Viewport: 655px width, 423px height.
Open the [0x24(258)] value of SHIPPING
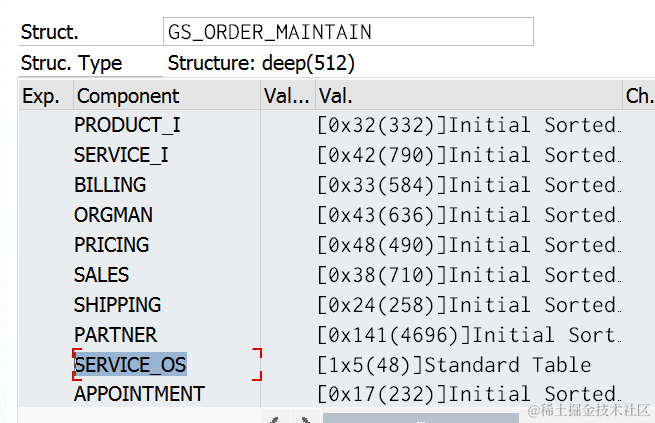469,305
